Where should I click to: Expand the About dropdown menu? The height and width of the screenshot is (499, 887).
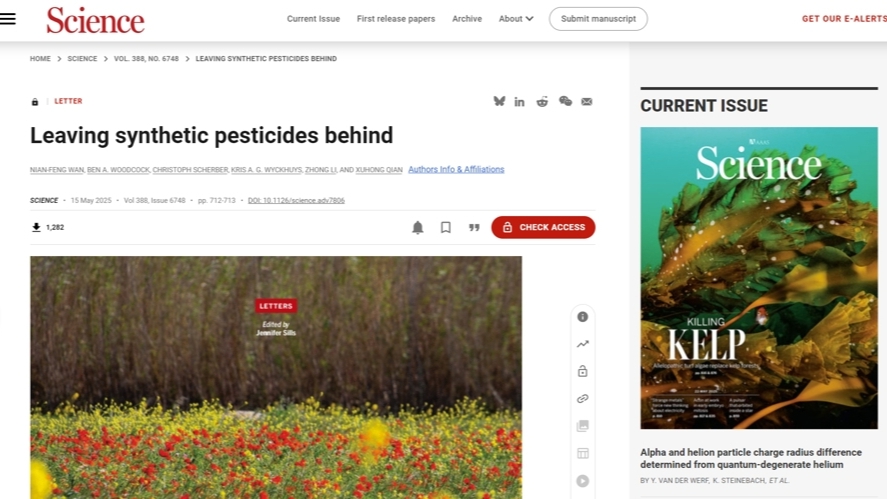[516, 19]
